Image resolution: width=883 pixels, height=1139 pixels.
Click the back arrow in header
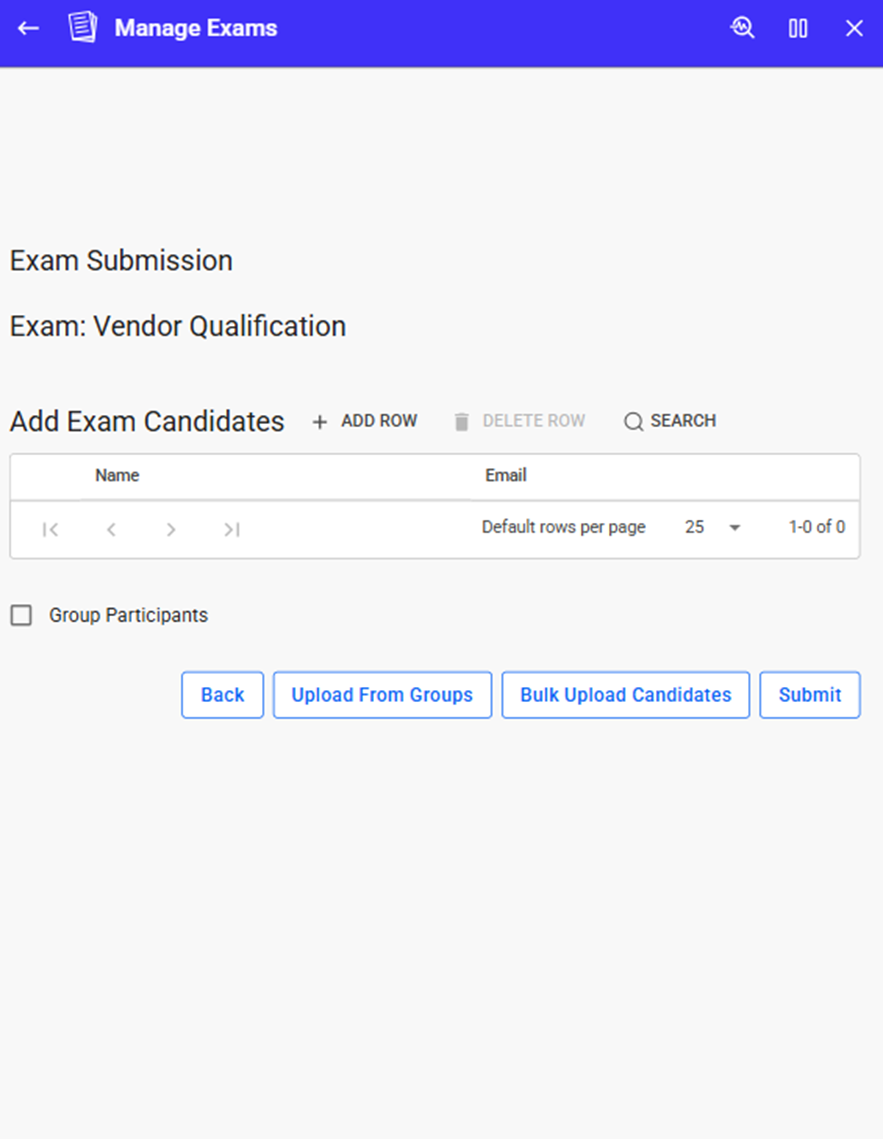[28, 28]
